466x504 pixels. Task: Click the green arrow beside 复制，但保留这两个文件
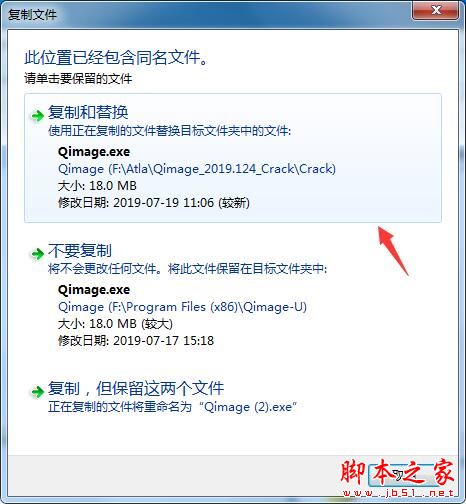(37, 391)
